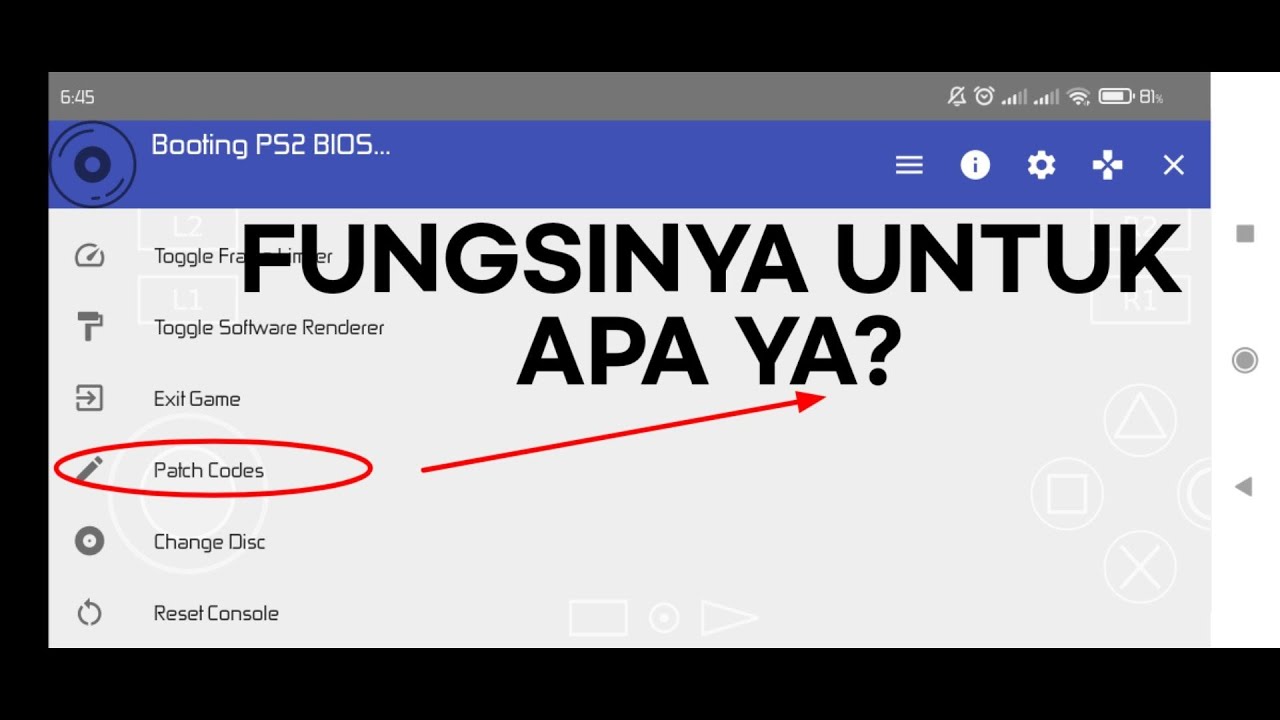Click the circular arrows icon beside Reset Console
Viewport: 1280px width, 720px height.
[90, 613]
